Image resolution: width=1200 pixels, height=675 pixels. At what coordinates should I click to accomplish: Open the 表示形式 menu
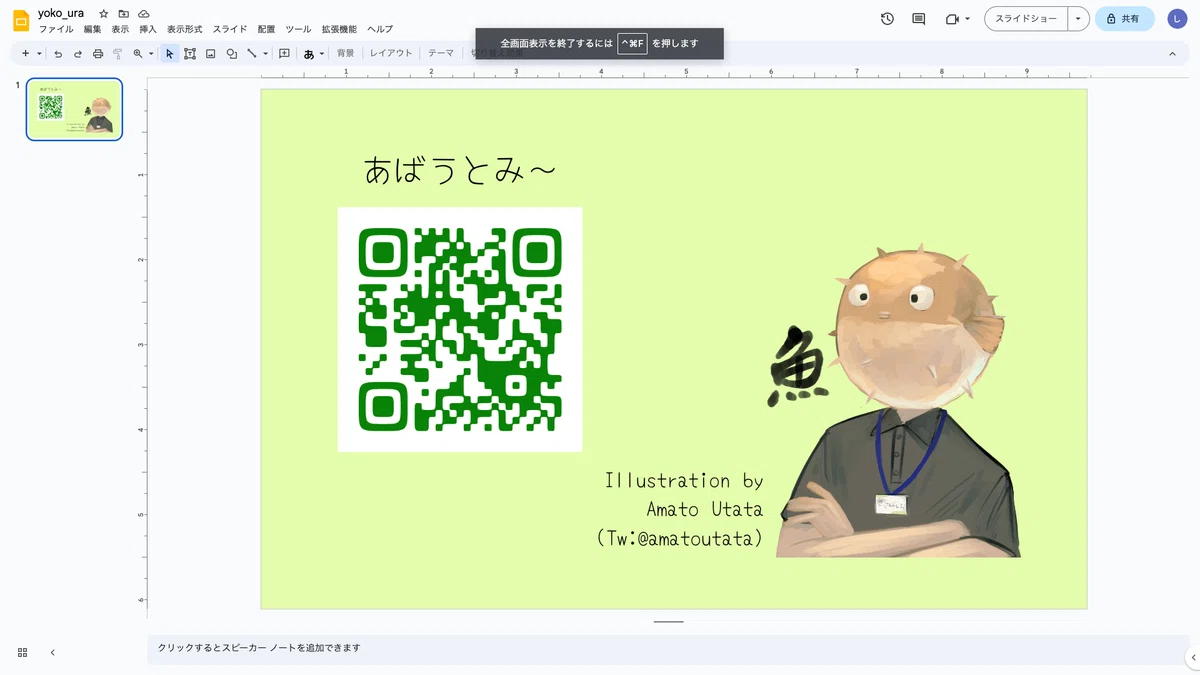tap(185, 29)
